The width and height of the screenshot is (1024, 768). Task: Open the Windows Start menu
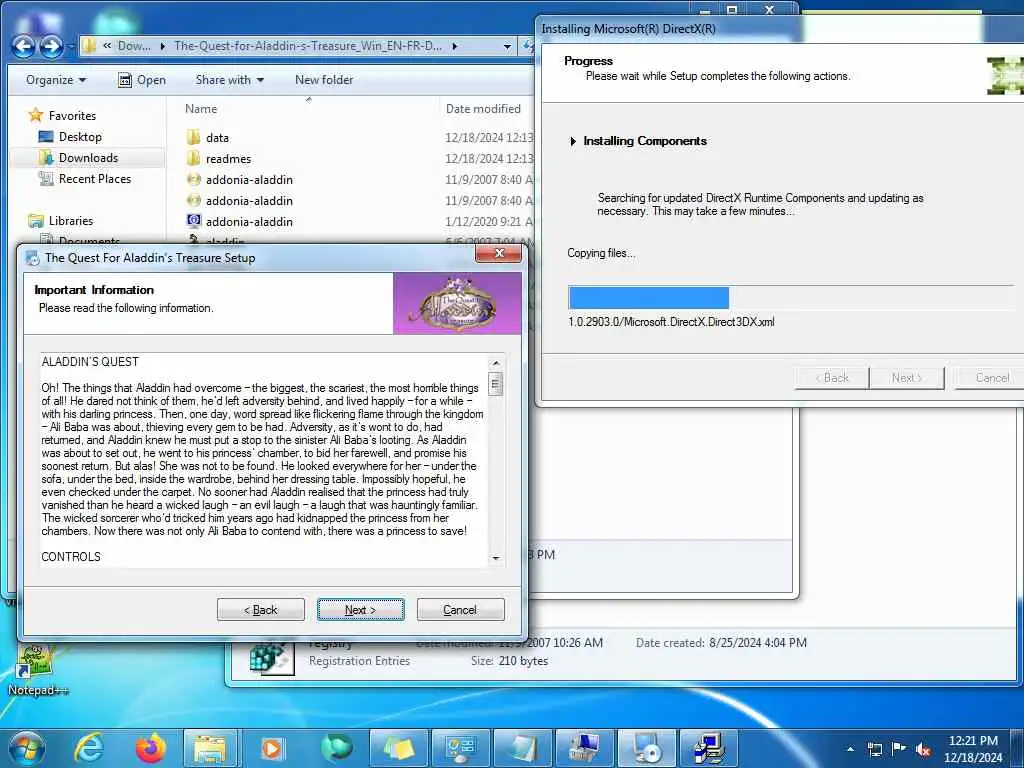(x=27, y=748)
